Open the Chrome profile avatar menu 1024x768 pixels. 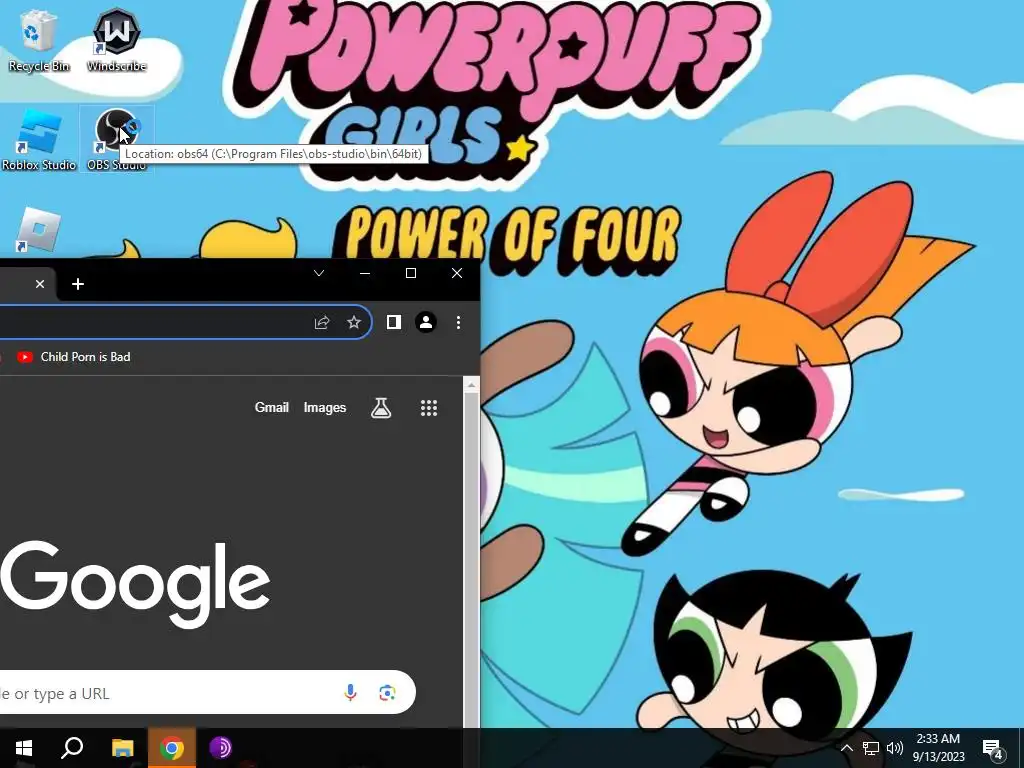point(426,322)
